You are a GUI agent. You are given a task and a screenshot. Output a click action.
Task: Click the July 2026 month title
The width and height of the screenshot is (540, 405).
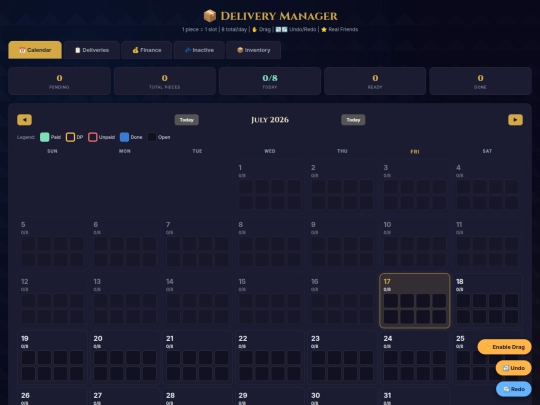tap(270, 120)
